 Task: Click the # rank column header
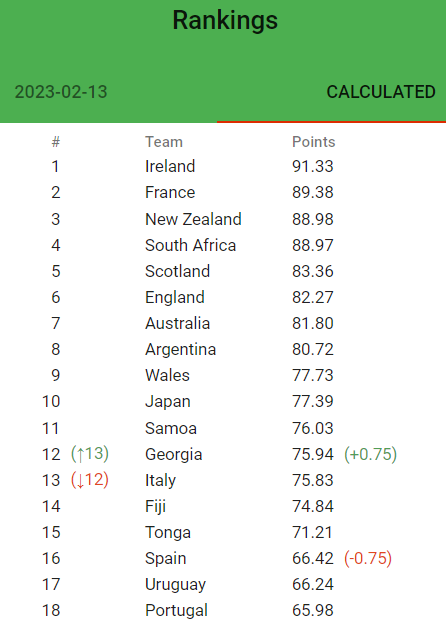(56, 142)
